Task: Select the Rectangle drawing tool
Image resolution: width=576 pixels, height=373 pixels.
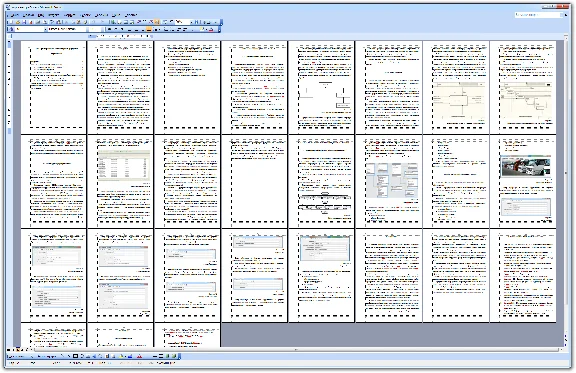Action: [76, 356]
